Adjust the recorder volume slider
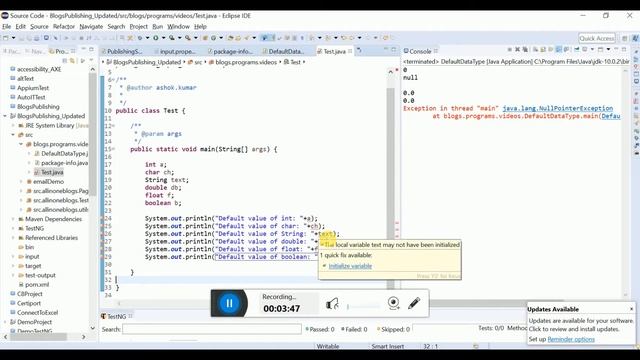 pyautogui.click(x=363, y=306)
